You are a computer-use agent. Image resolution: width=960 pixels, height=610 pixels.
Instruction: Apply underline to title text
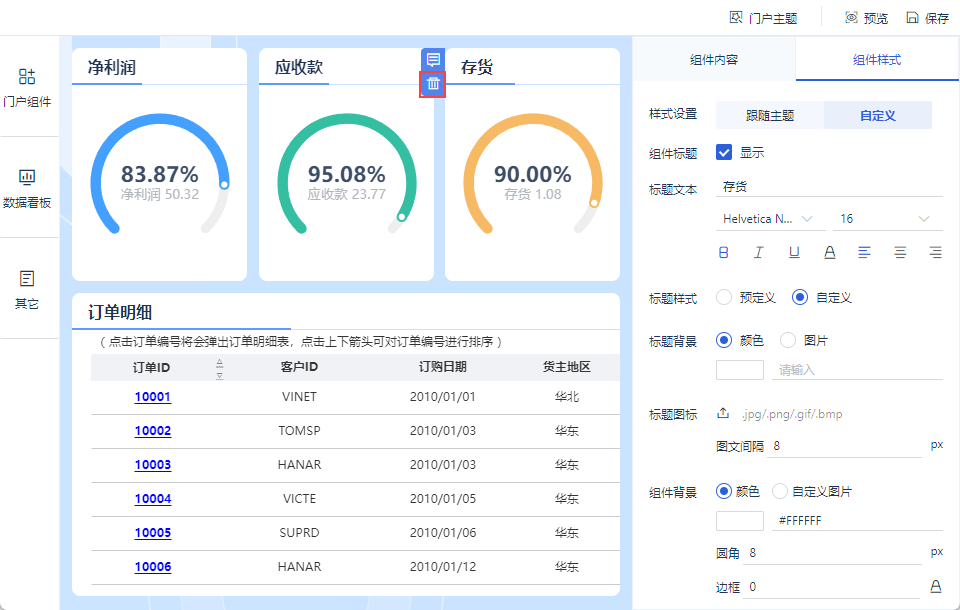(x=794, y=253)
